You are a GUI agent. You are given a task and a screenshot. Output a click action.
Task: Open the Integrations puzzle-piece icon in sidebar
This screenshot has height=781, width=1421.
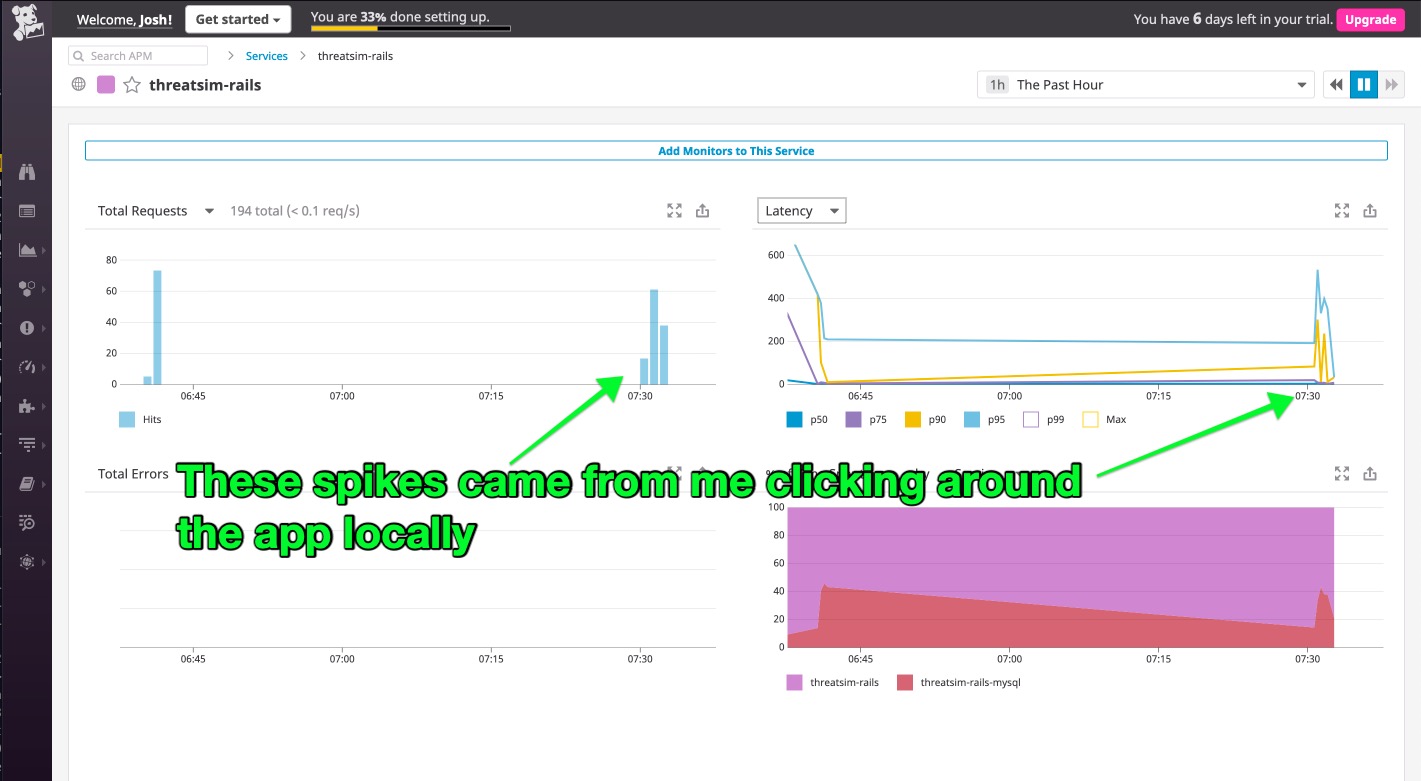pos(27,406)
